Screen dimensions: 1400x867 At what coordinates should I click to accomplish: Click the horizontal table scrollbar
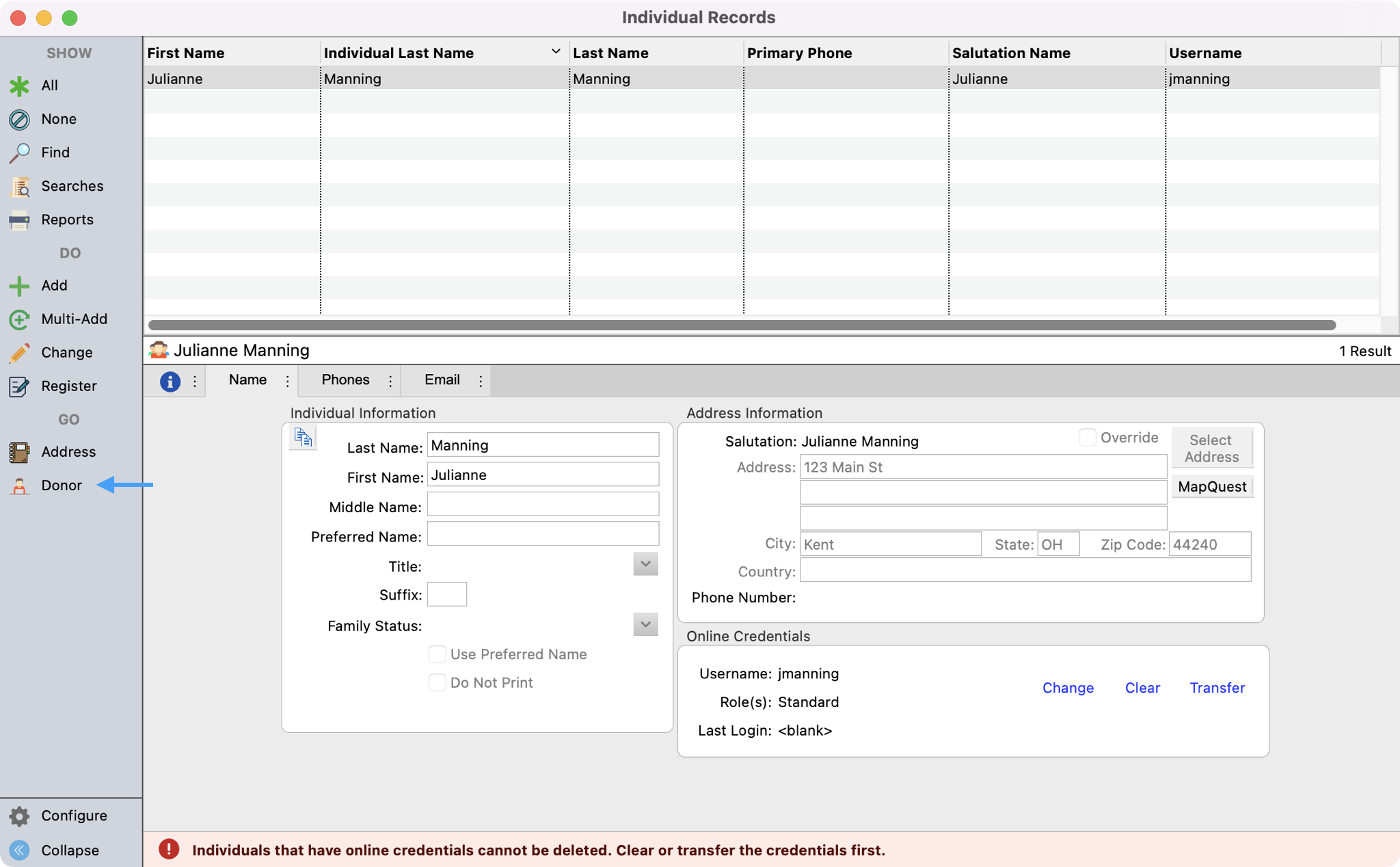point(742,325)
